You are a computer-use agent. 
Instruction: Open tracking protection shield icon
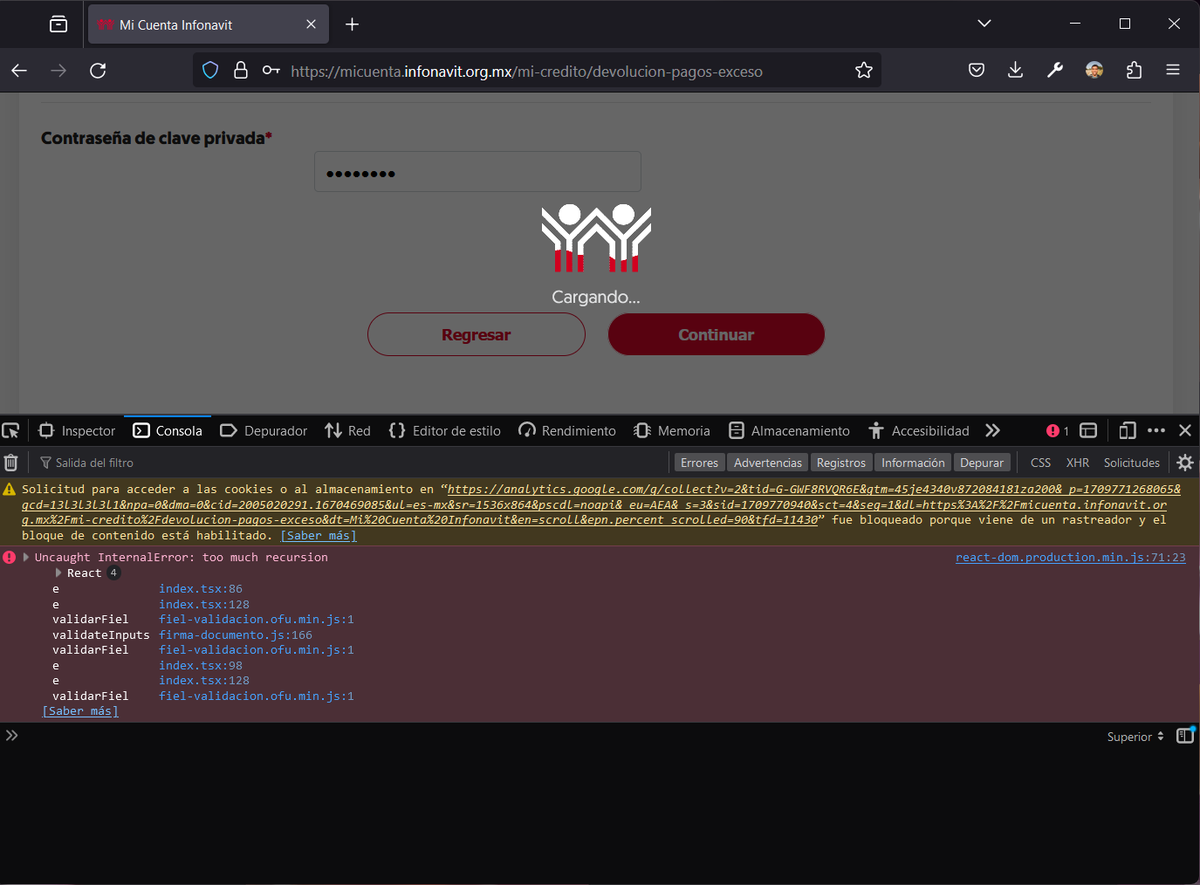click(x=210, y=70)
